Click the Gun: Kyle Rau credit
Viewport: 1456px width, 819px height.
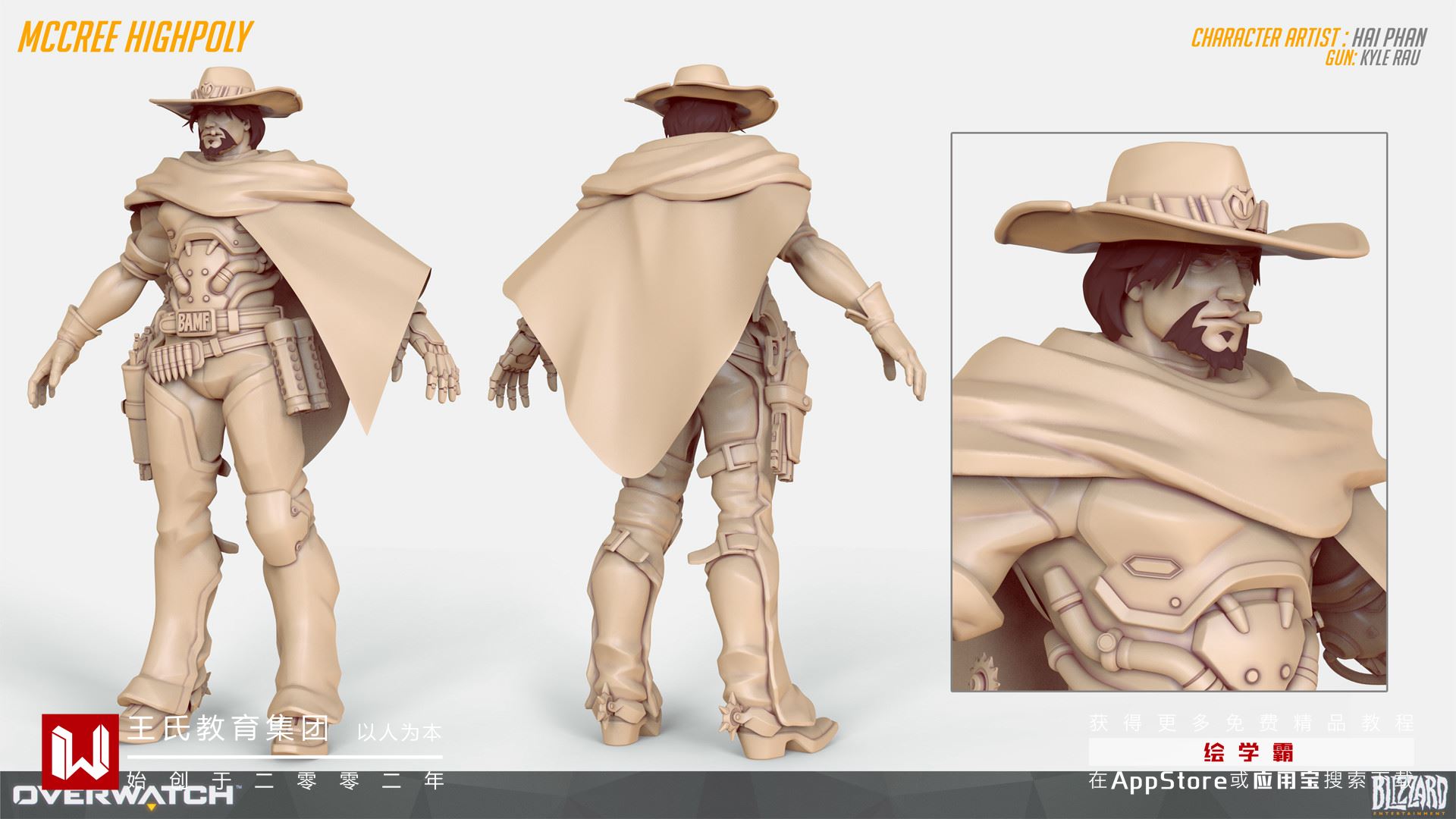(1371, 58)
